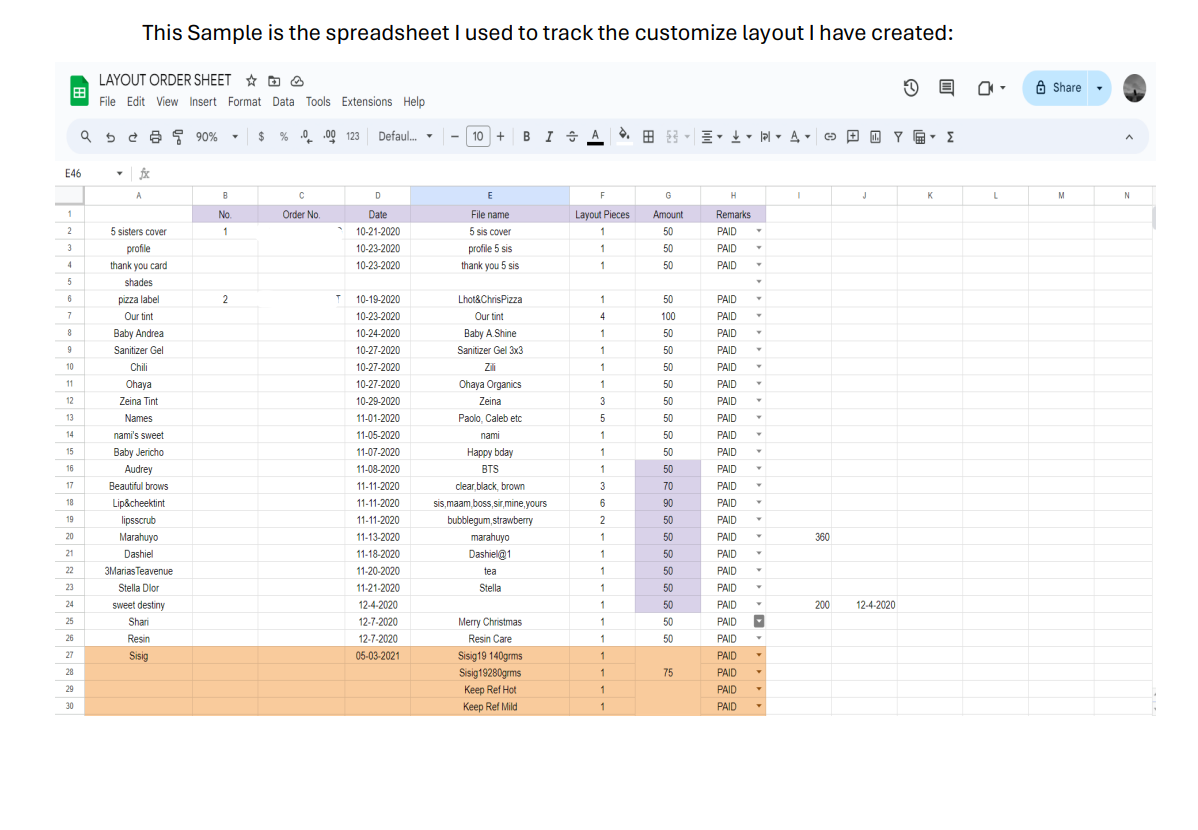This screenshot has height=830, width=1198.
Task: Open the fill color picker
Action: [624, 137]
